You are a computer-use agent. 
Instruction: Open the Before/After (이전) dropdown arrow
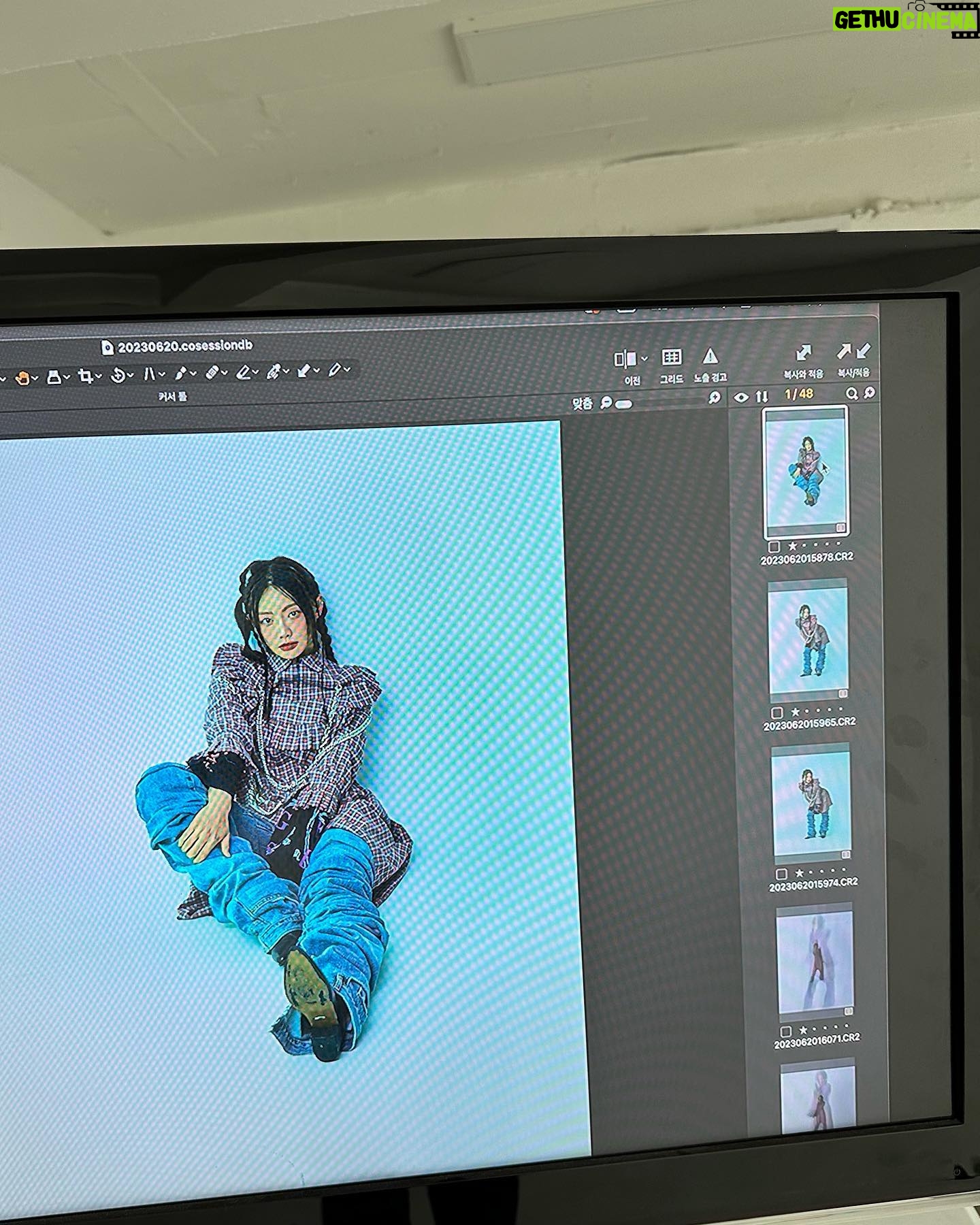coord(644,358)
